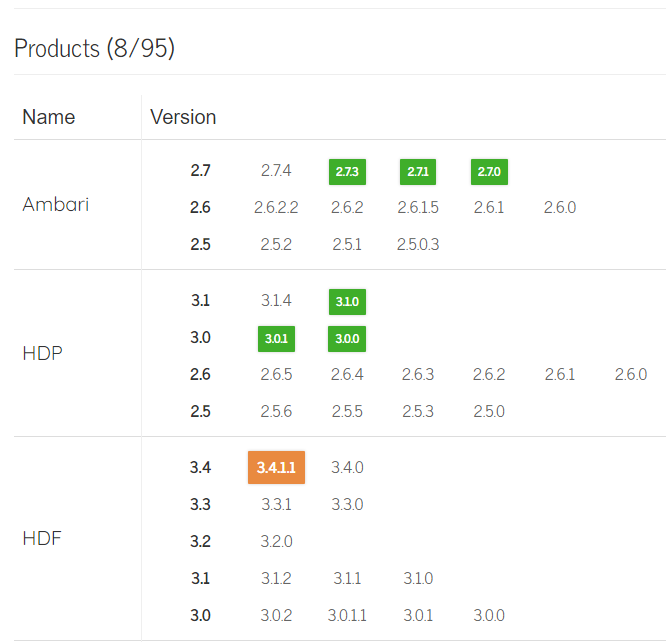Choose Ambari version 2.5.0.3
This screenshot has width=666, height=642.
pyautogui.click(x=418, y=244)
